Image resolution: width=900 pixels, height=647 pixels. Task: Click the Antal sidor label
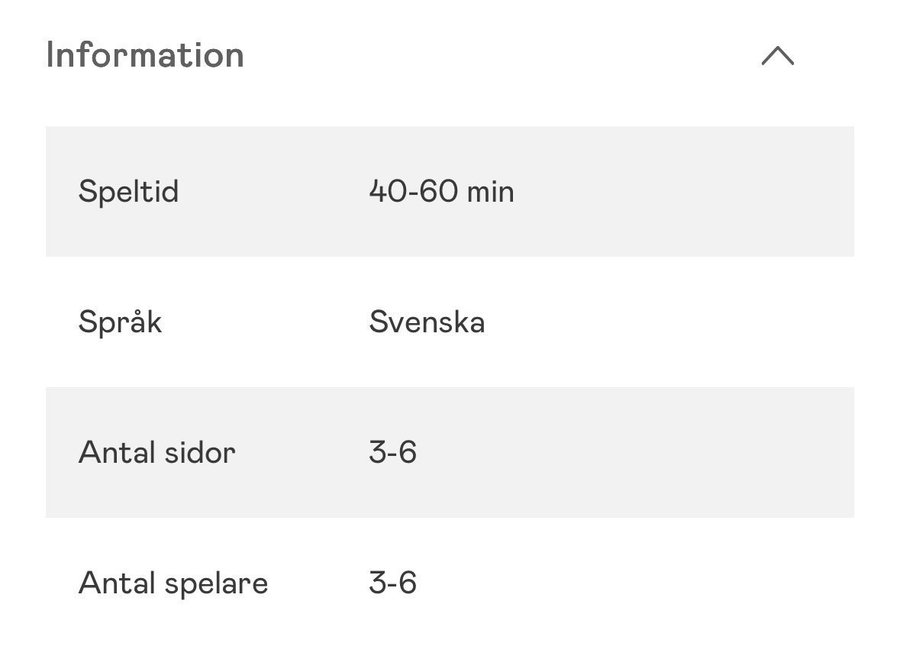pyautogui.click(x=157, y=452)
